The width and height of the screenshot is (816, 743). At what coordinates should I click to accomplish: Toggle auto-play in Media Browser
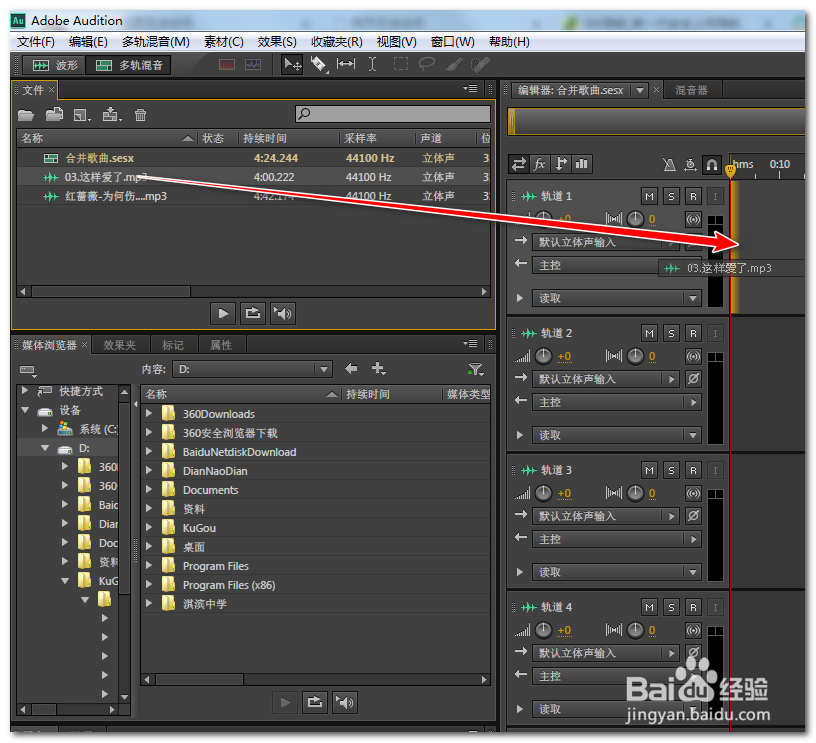tap(344, 702)
